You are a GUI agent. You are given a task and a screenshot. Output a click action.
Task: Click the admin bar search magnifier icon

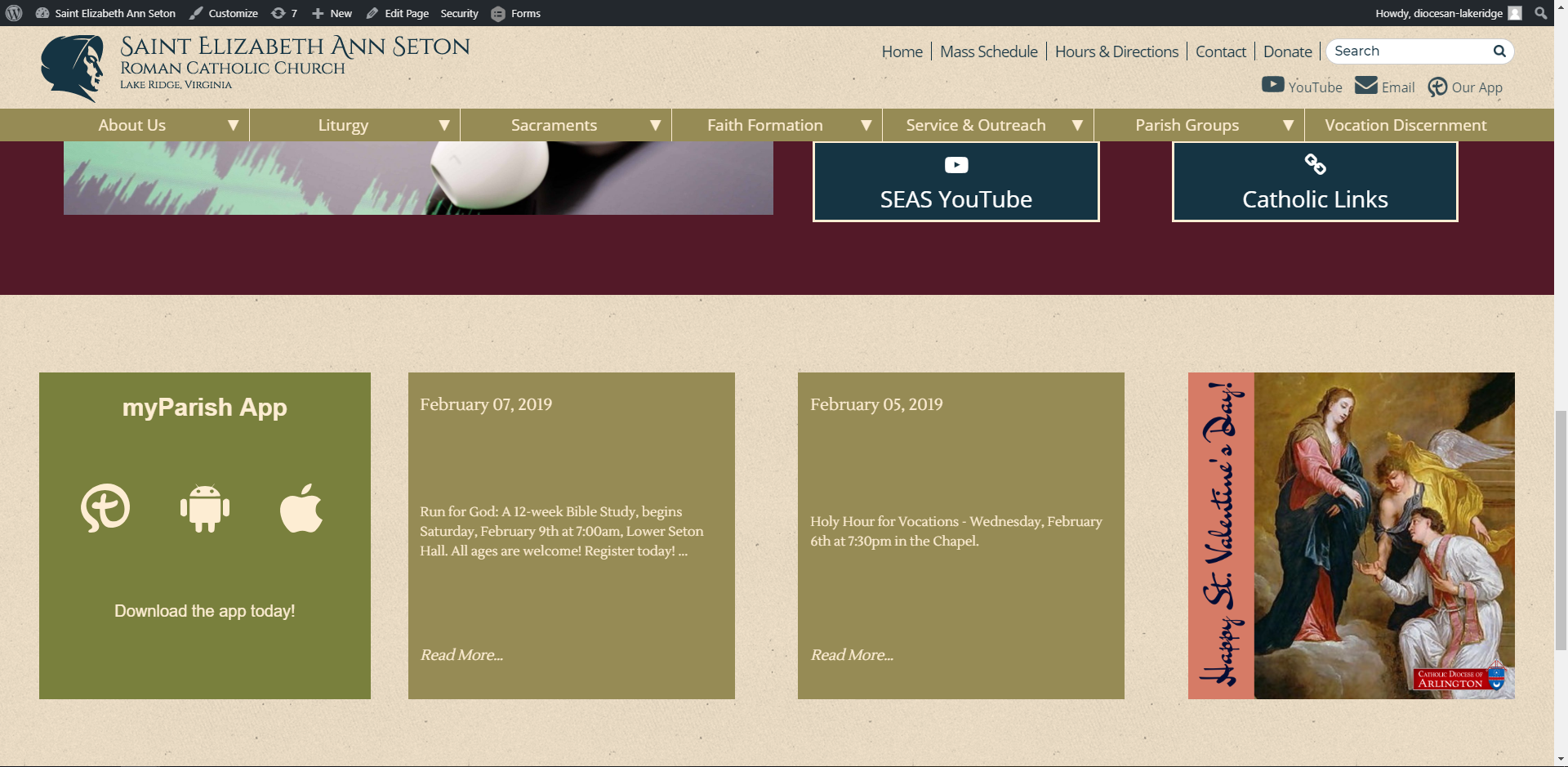[x=1540, y=13]
